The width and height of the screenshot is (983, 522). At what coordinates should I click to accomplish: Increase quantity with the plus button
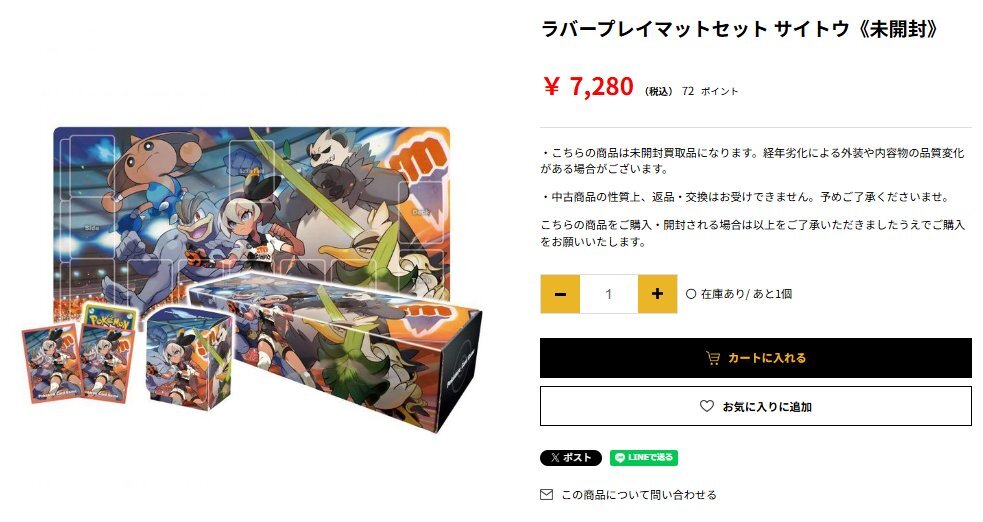pos(657,294)
